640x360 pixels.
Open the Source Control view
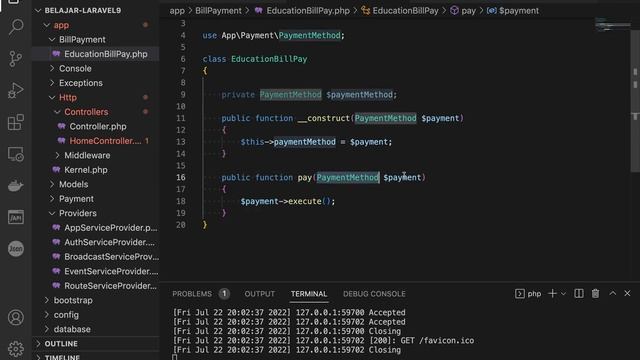[16, 59]
